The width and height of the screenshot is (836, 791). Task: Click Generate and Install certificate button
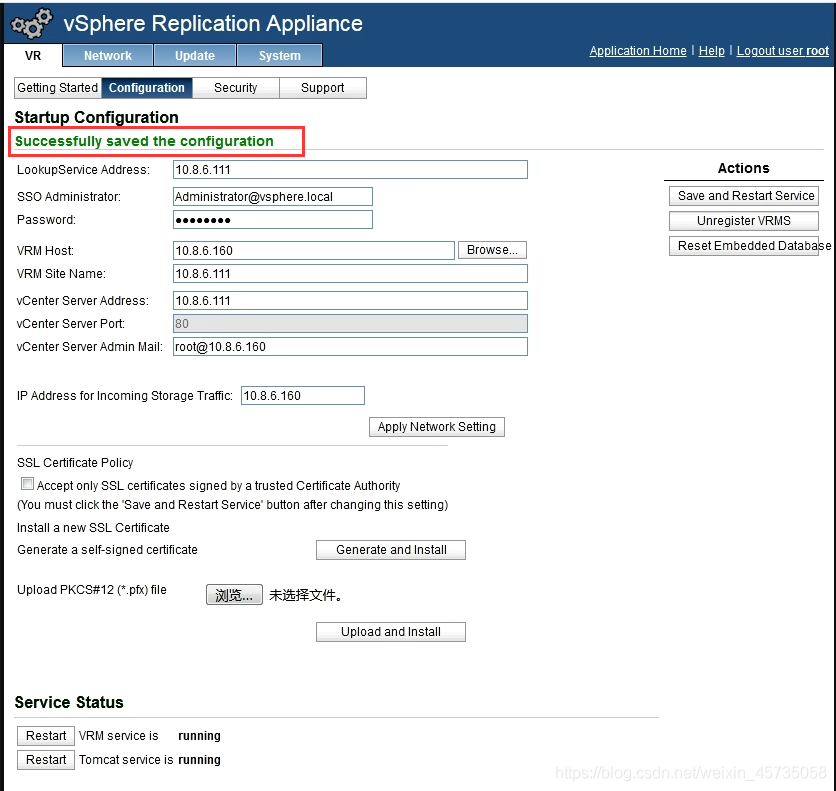391,550
